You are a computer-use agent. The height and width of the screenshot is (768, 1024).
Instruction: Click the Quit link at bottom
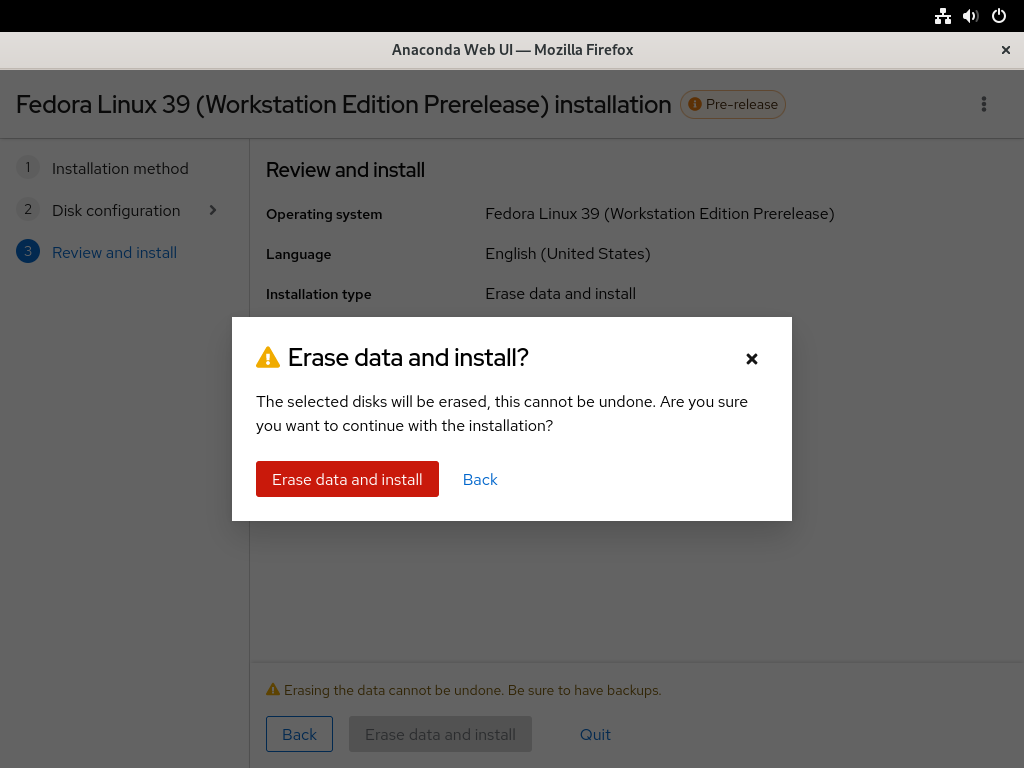pos(596,735)
